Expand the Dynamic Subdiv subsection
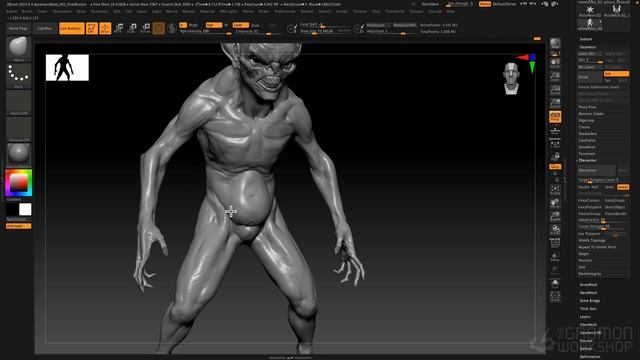The width and height of the screenshot is (640, 360). tap(591, 114)
